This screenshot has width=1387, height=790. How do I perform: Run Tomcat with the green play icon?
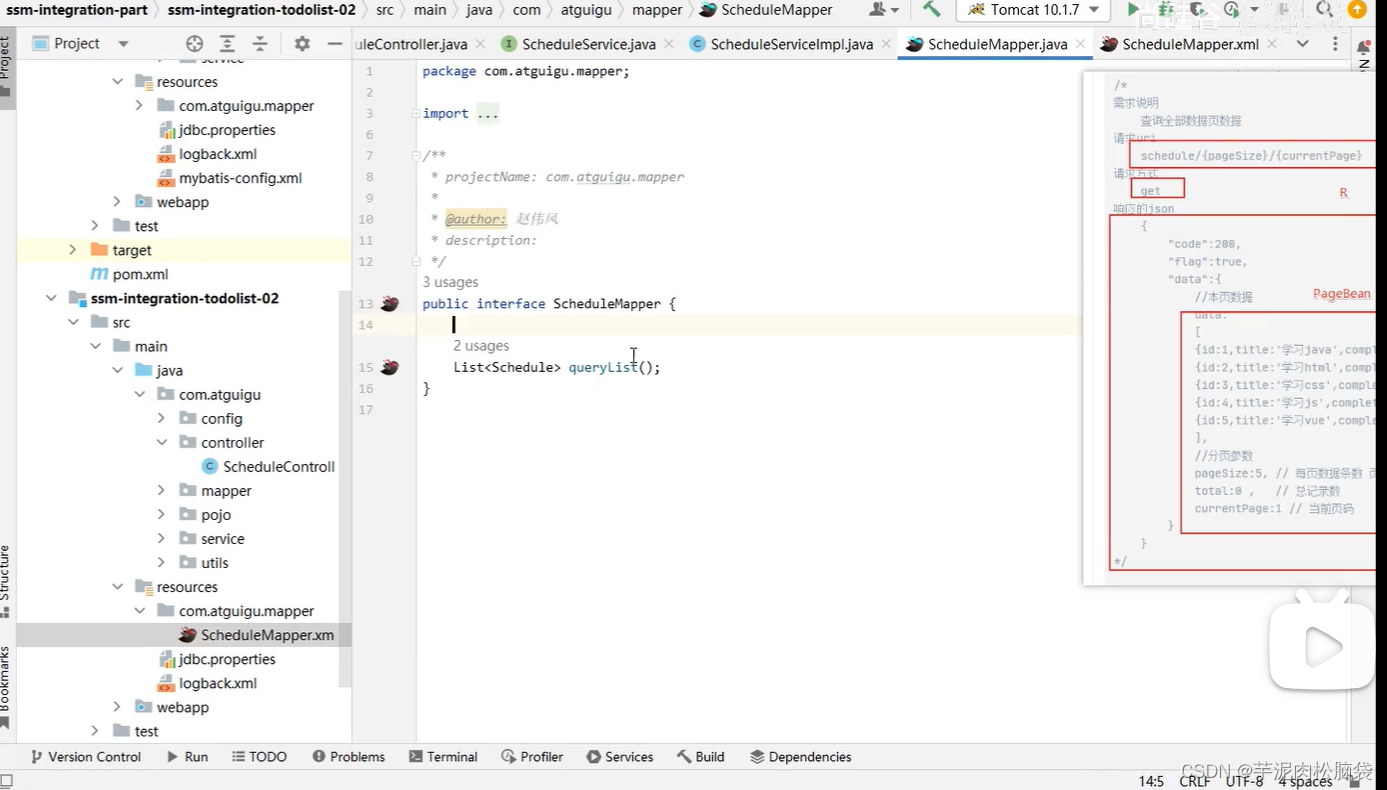pos(1133,9)
